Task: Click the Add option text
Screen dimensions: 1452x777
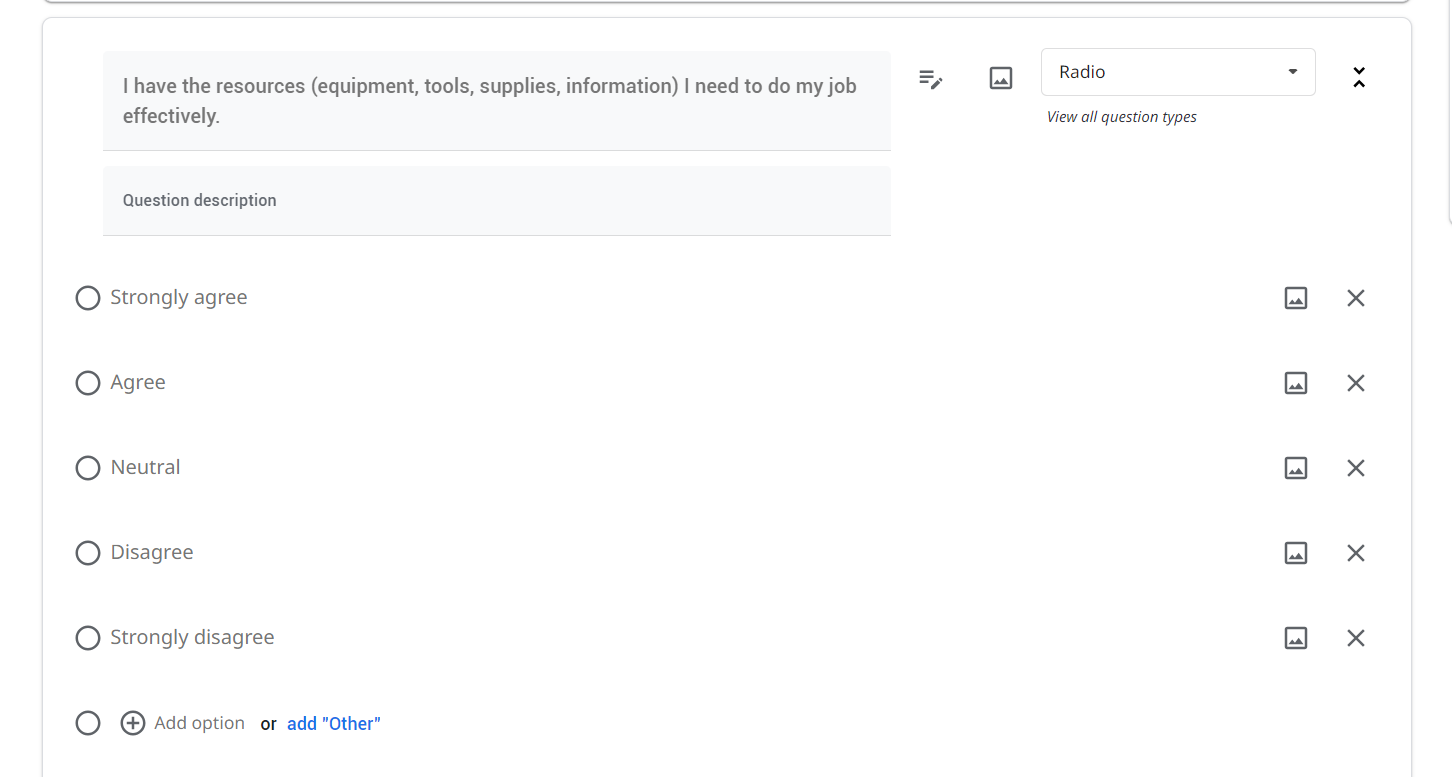Action: 199,723
